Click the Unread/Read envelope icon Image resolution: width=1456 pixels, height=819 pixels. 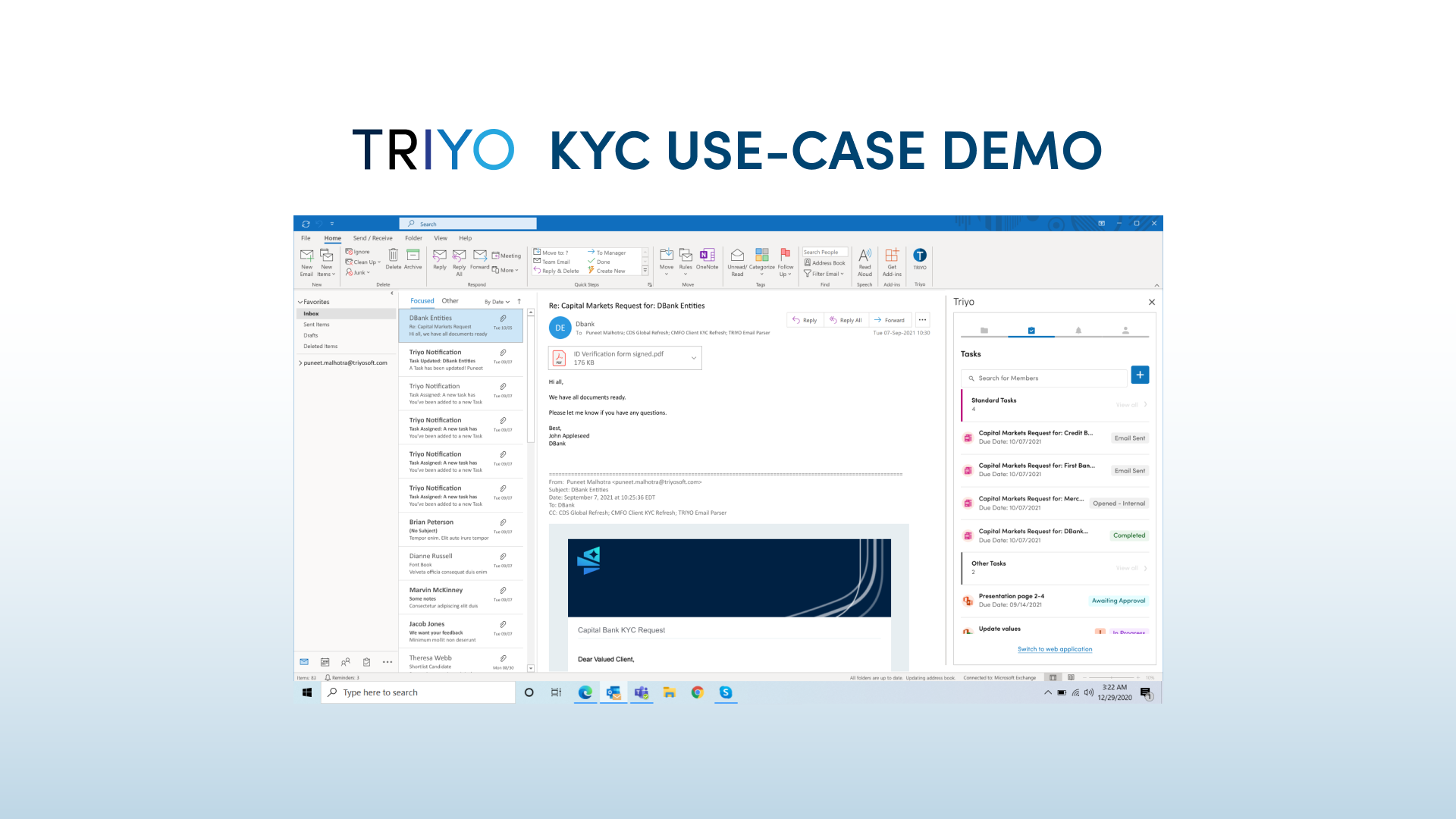point(737,255)
